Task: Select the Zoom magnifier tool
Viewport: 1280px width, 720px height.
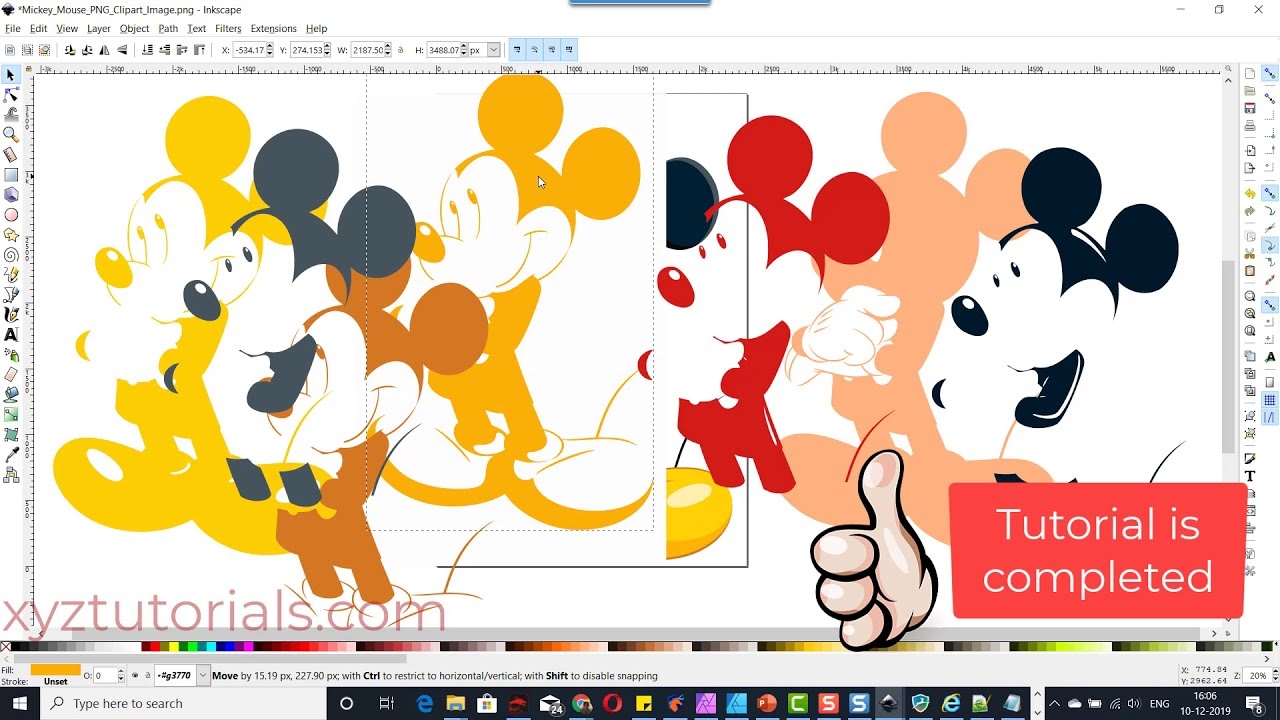Action: click(11, 134)
